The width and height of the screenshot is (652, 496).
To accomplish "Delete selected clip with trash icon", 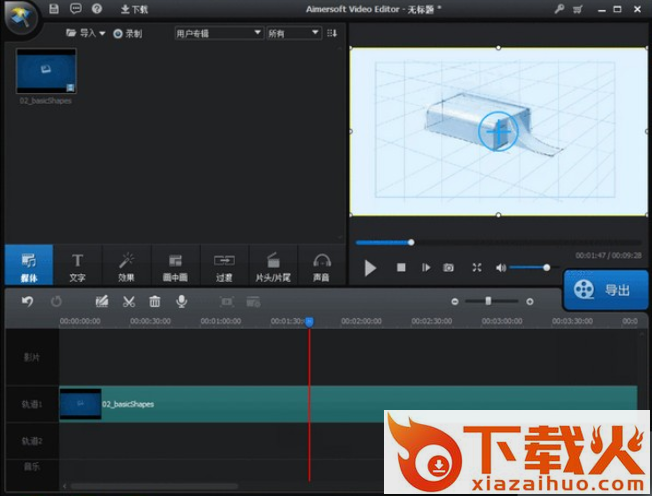I will point(155,301).
